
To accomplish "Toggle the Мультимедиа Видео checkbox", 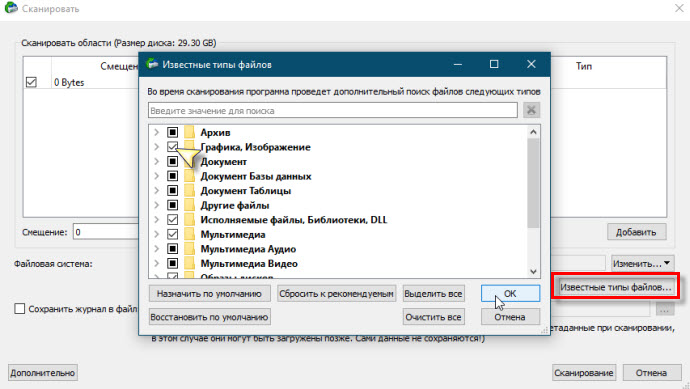I will (172, 263).
